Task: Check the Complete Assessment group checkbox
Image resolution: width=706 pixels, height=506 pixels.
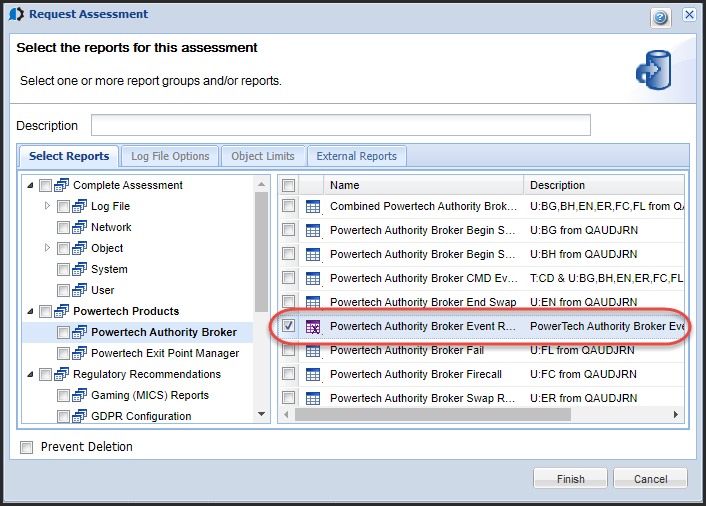Action: (x=45, y=185)
